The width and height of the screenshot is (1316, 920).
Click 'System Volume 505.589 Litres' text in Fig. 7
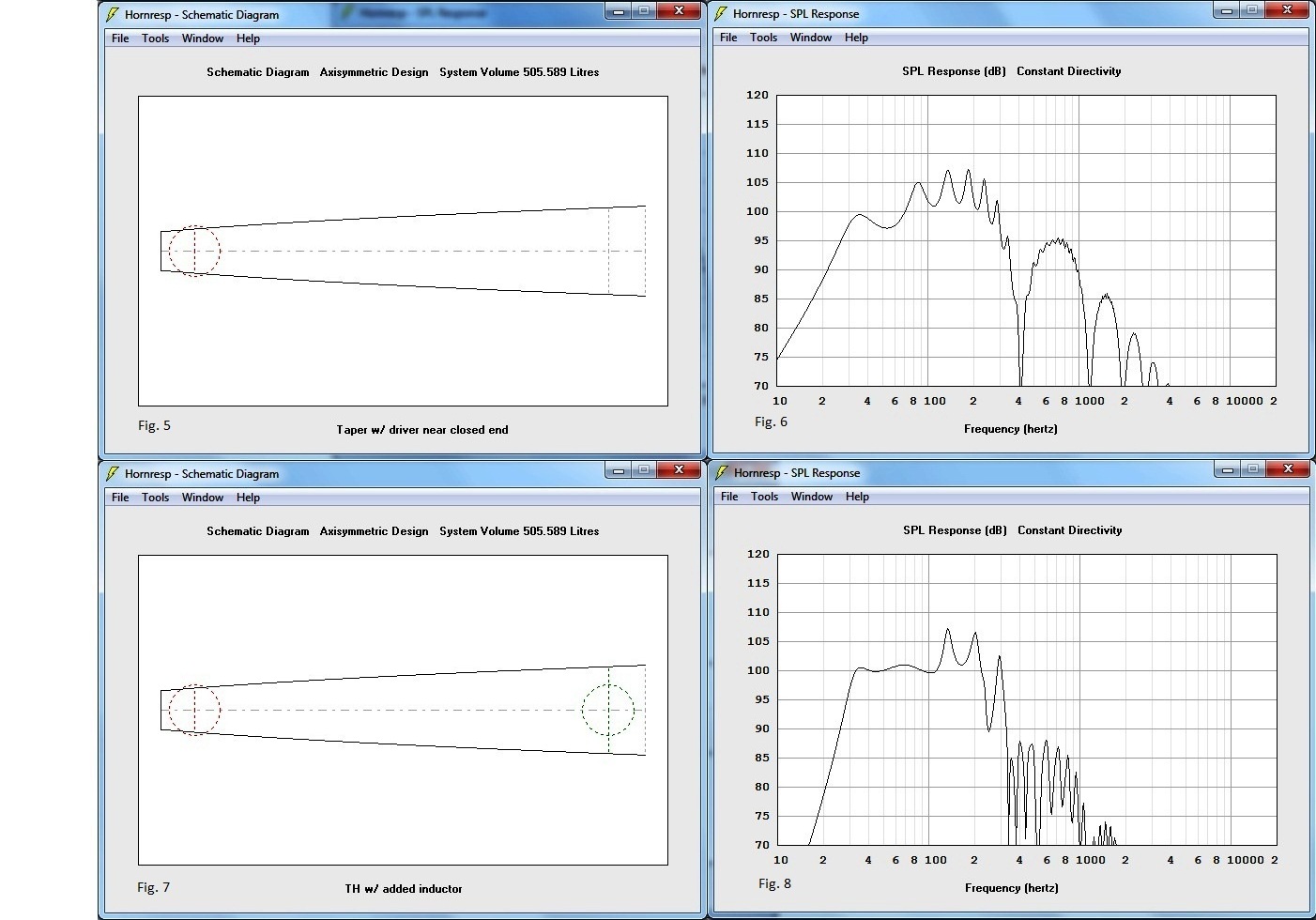pyautogui.click(x=519, y=531)
